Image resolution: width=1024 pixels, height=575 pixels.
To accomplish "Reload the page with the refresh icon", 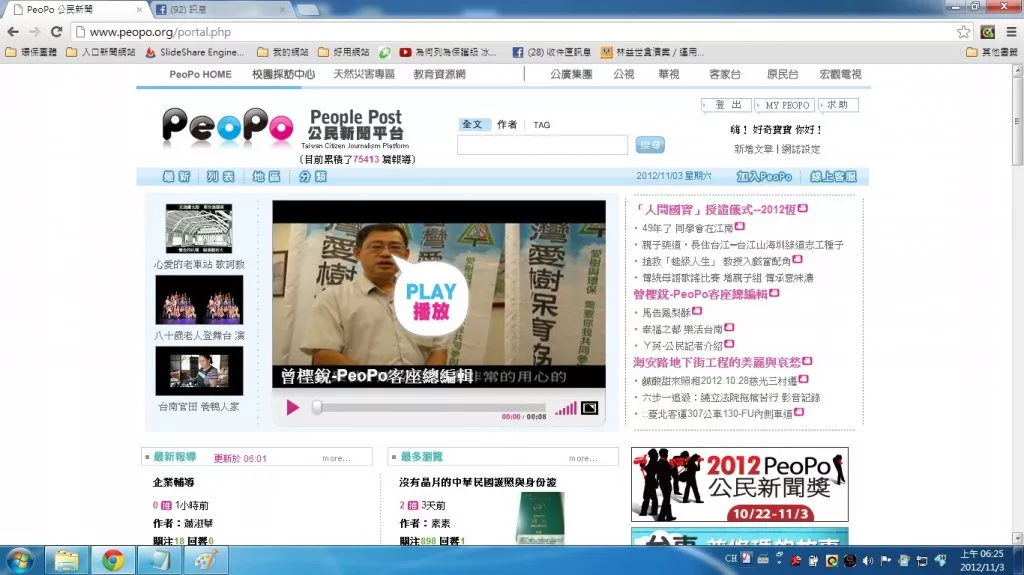I will 57,31.
